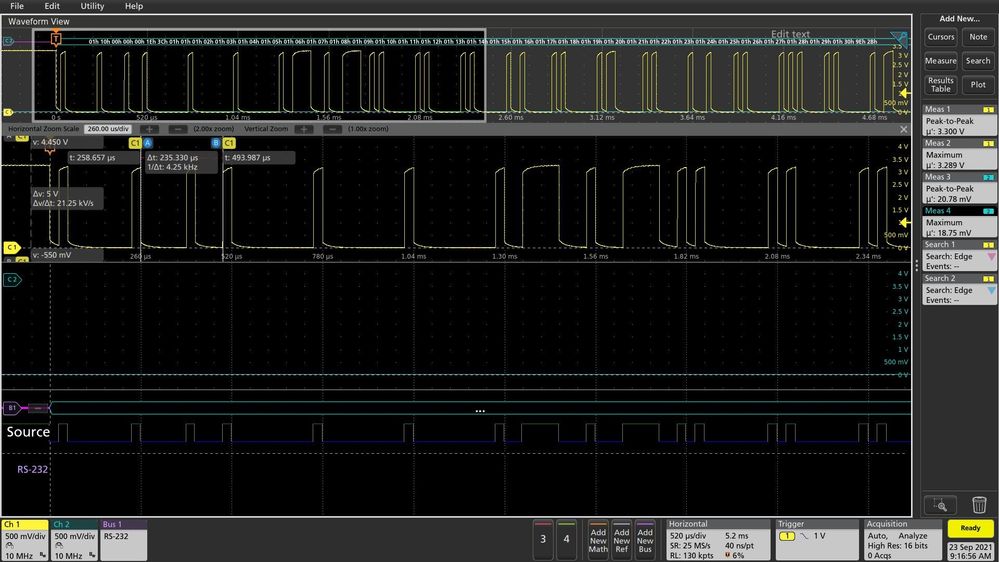The image size is (999, 562).
Task: Click the trash delete icon
Action: pos(979,505)
